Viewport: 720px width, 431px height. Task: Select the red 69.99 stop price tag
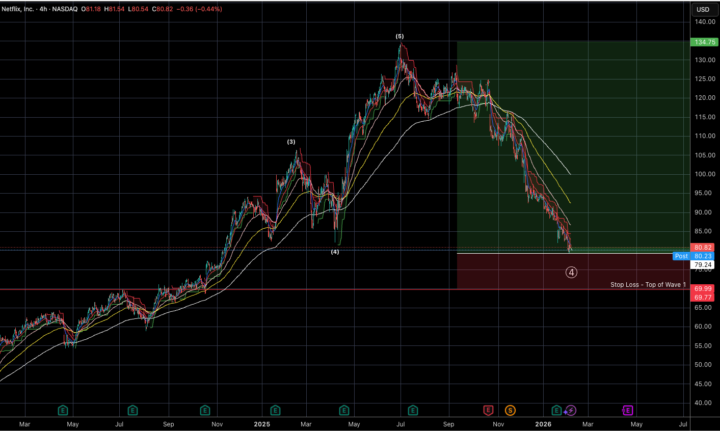tap(703, 289)
